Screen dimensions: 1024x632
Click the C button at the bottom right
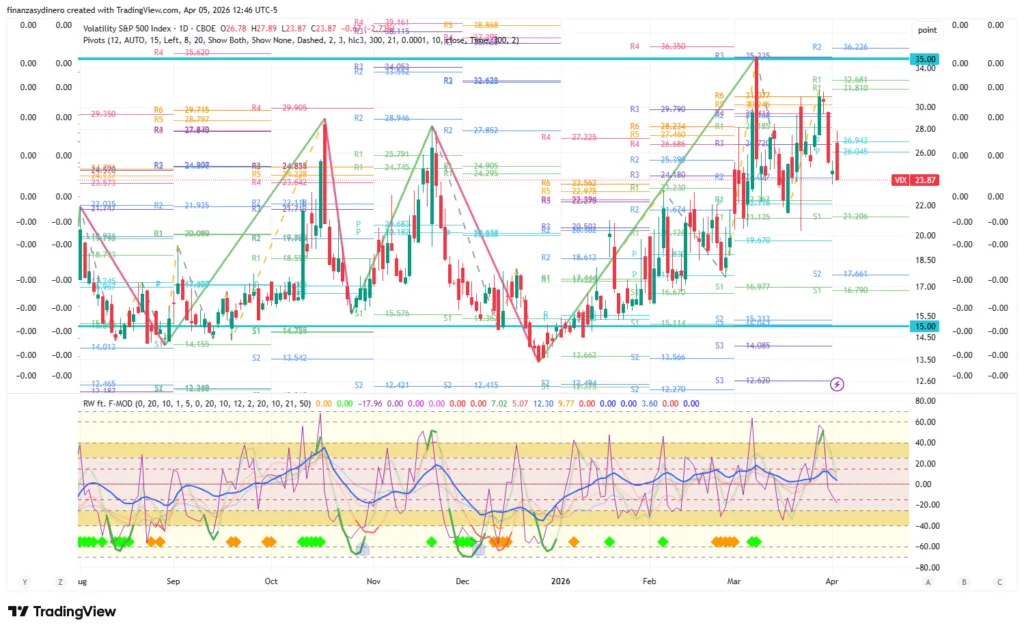pyautogui.click(x=999, y=581)
